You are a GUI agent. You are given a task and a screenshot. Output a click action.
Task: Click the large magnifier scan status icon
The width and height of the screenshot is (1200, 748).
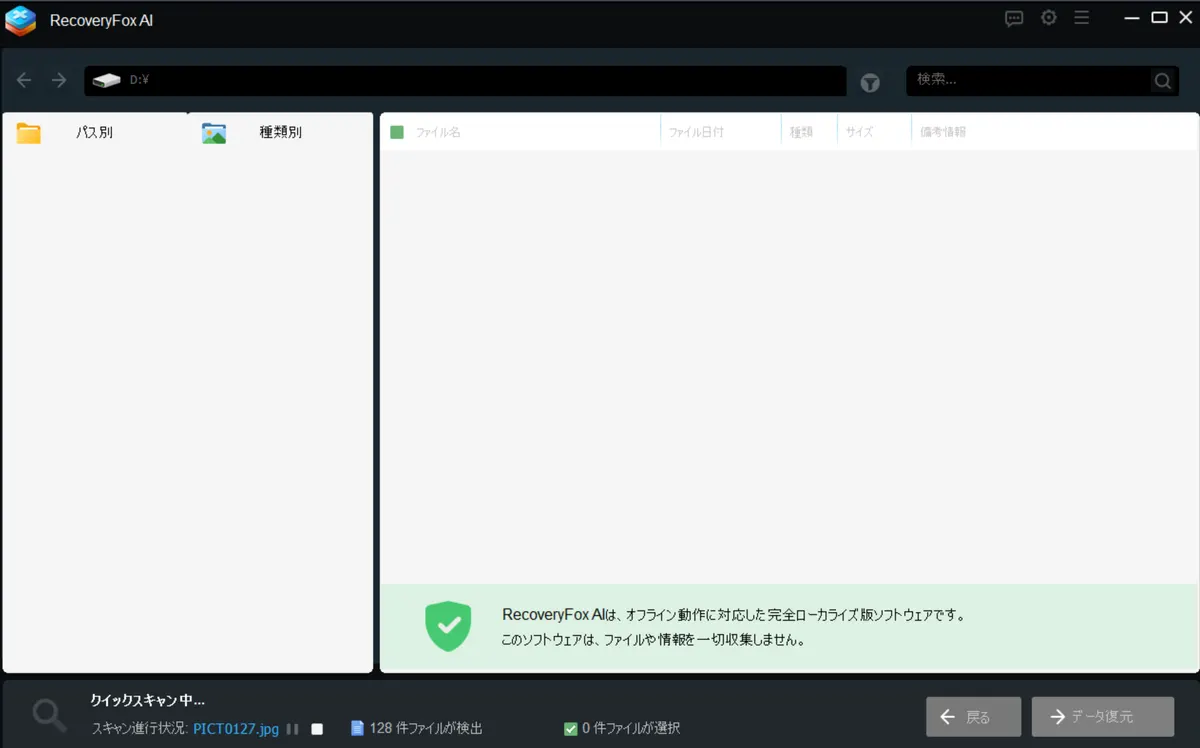49,714
